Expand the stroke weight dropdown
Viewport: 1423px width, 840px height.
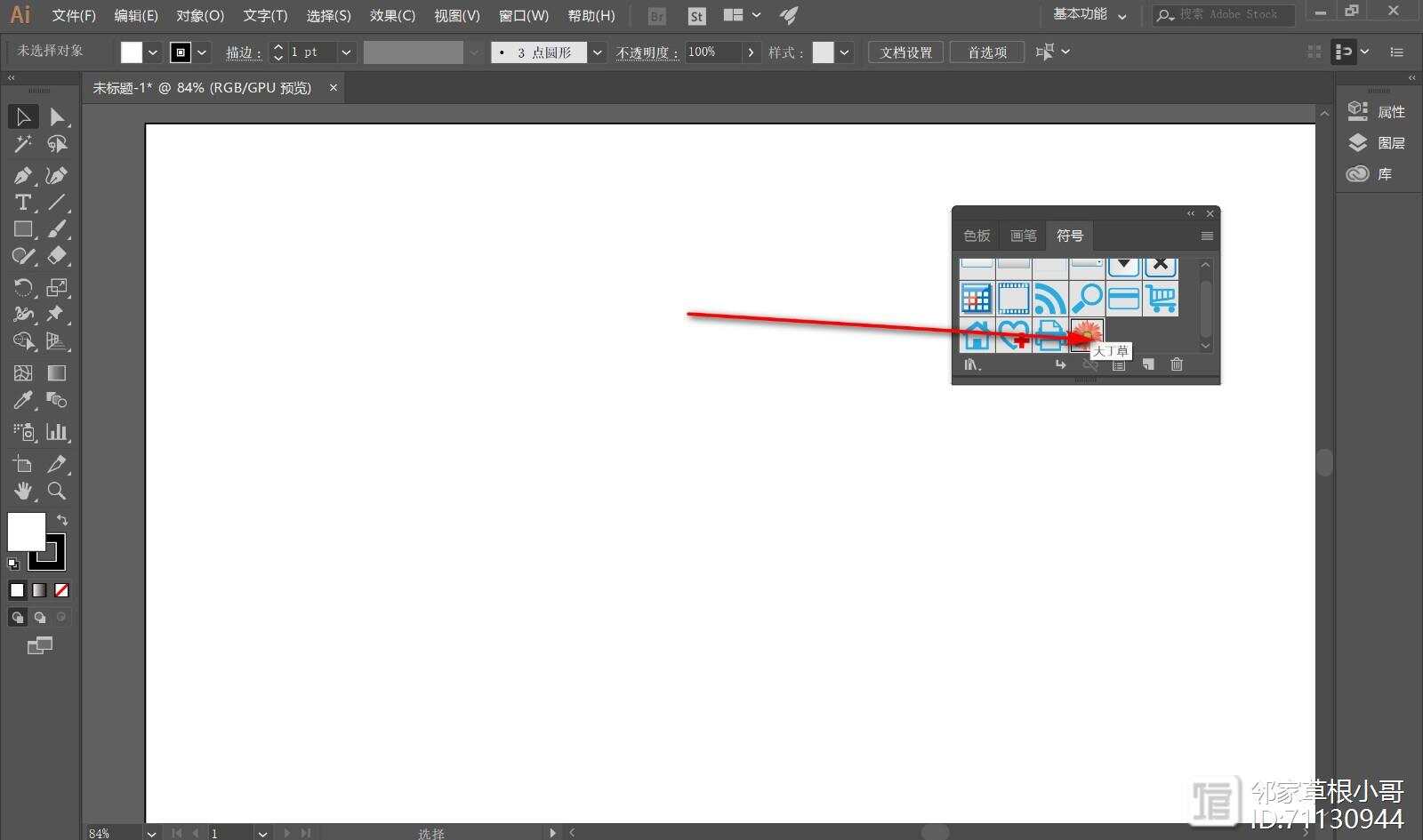346,52
